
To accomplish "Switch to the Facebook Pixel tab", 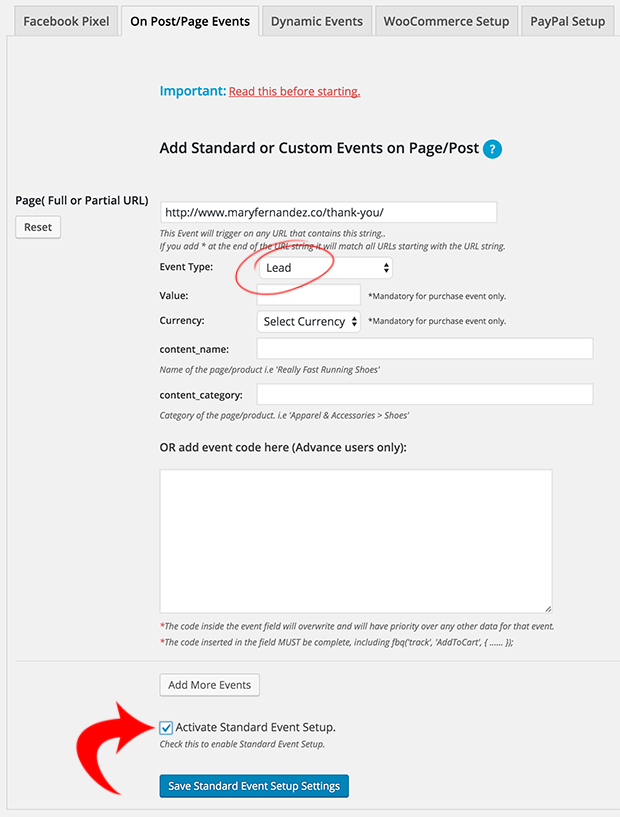I will click(x=66, y=21).
